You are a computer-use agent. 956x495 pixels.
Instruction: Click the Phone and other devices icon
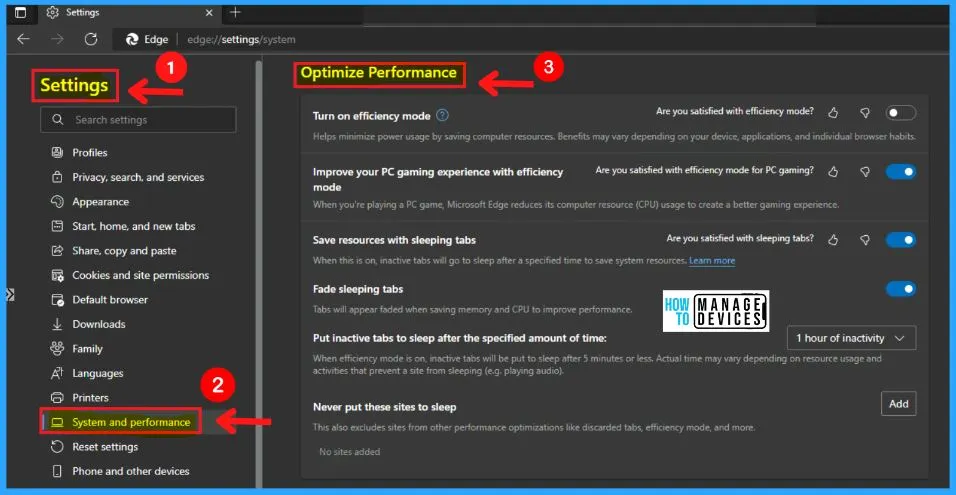point(57,471)
